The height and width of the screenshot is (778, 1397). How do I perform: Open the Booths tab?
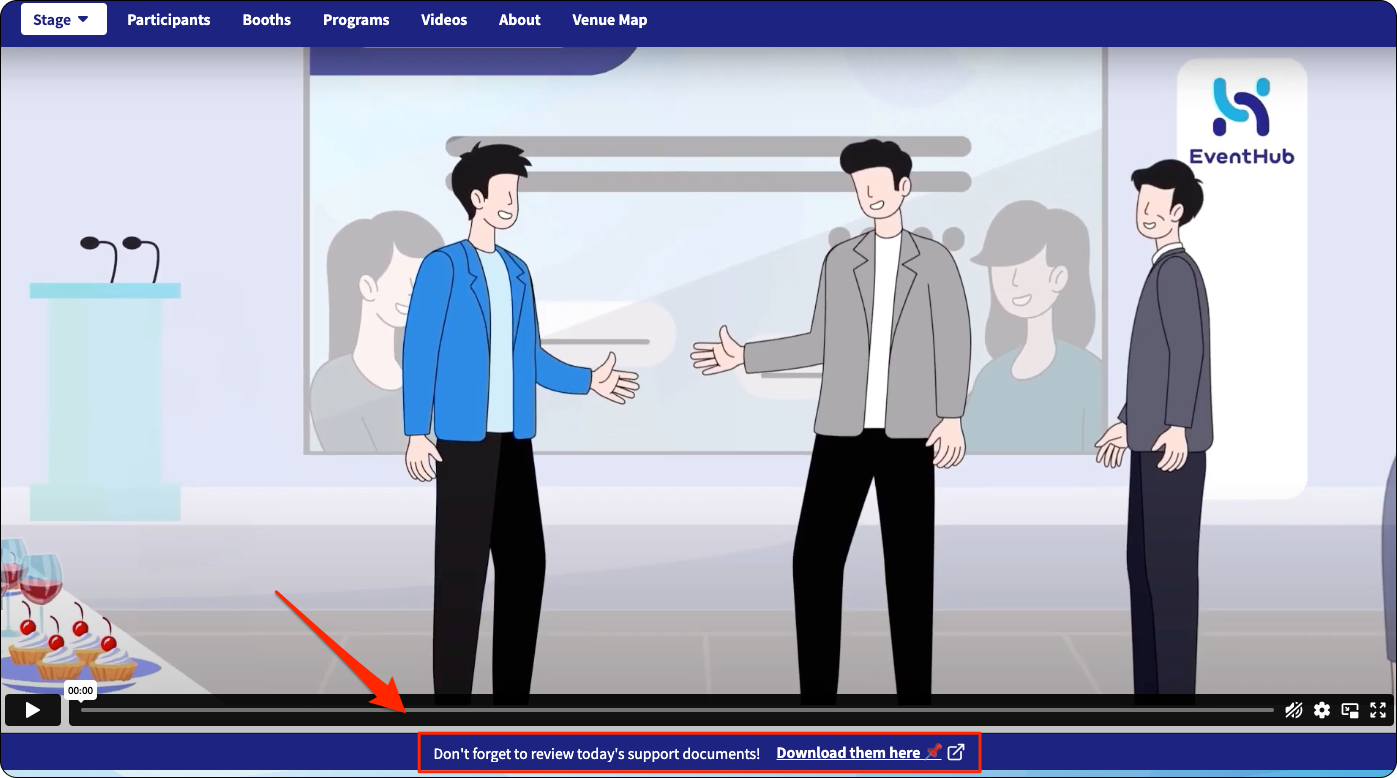(267, 20)
